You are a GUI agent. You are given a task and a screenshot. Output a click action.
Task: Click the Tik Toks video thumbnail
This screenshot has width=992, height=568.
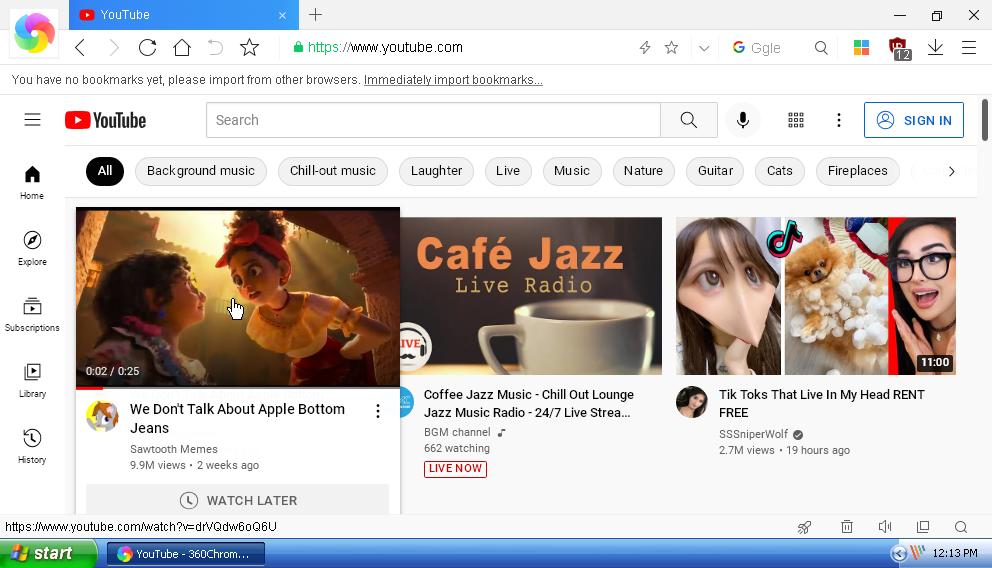[x=815, y=295]
